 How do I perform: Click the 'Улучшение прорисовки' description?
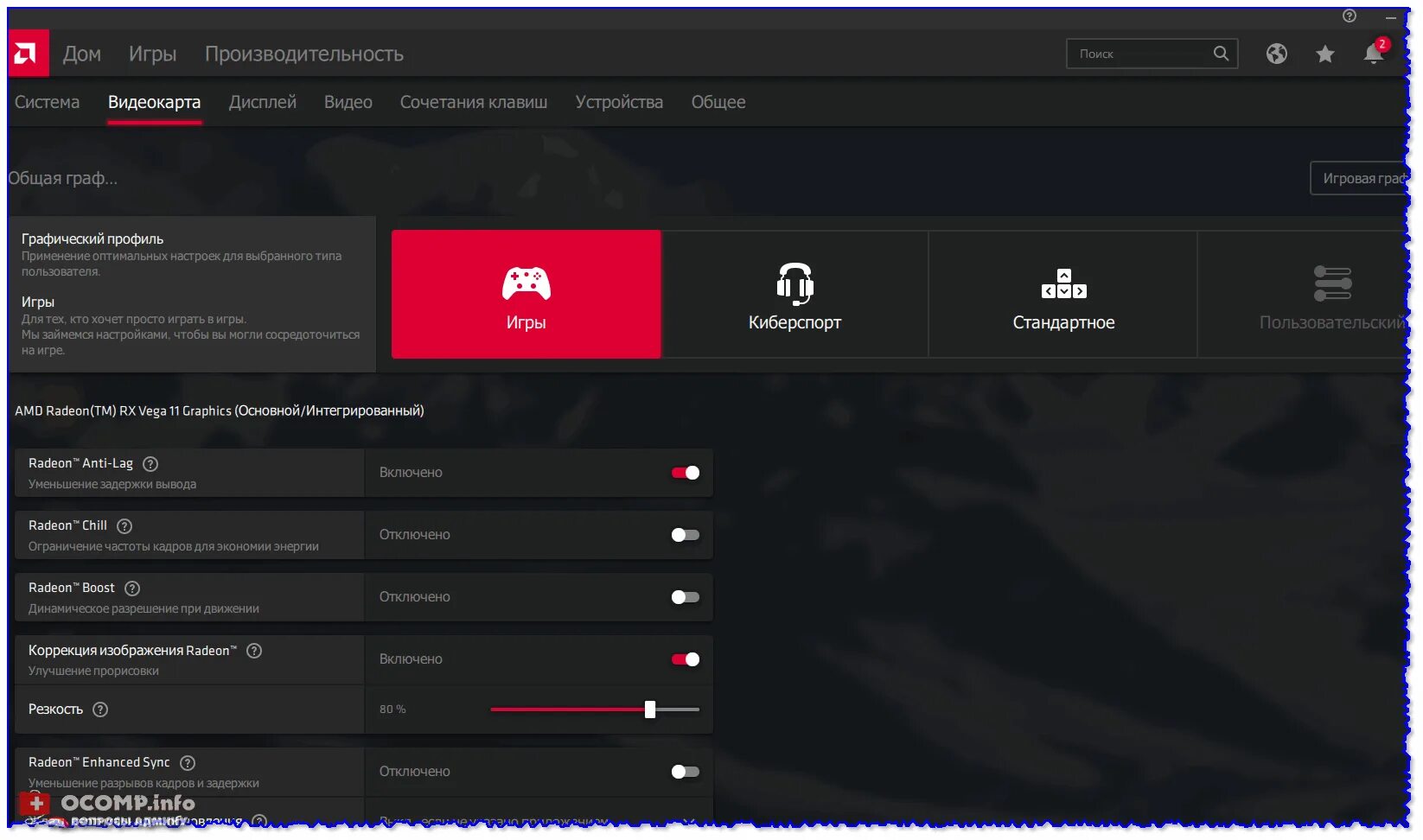[93, 671]
